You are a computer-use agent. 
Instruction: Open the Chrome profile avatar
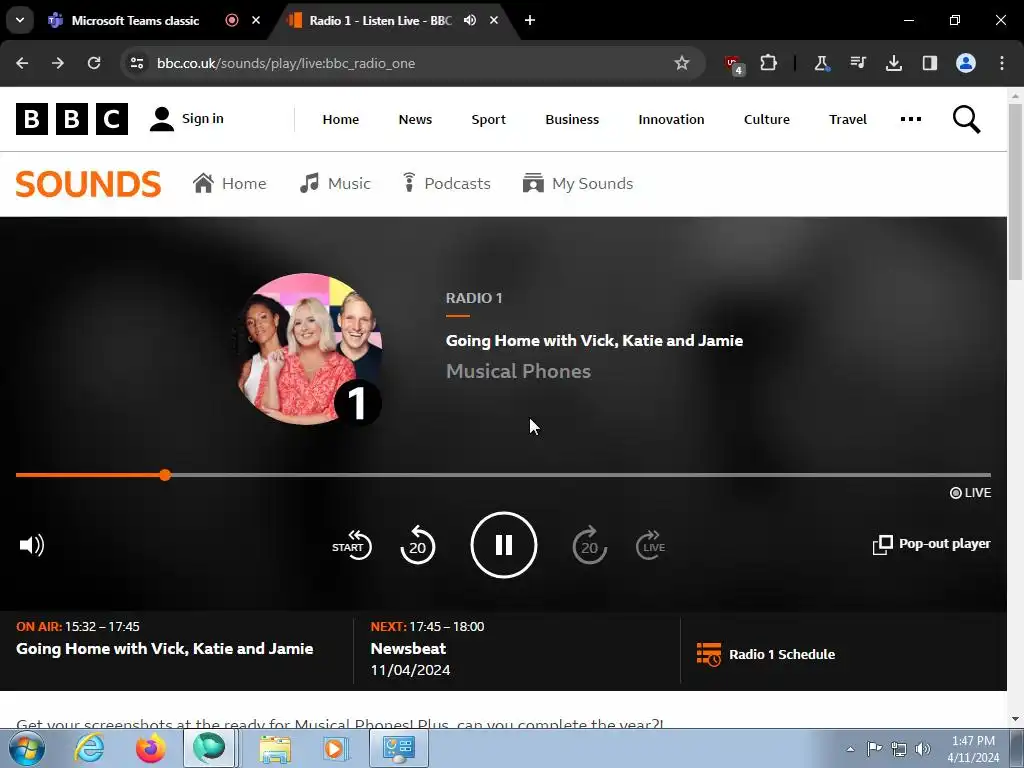pyautogui.click(x=966, y=63)
